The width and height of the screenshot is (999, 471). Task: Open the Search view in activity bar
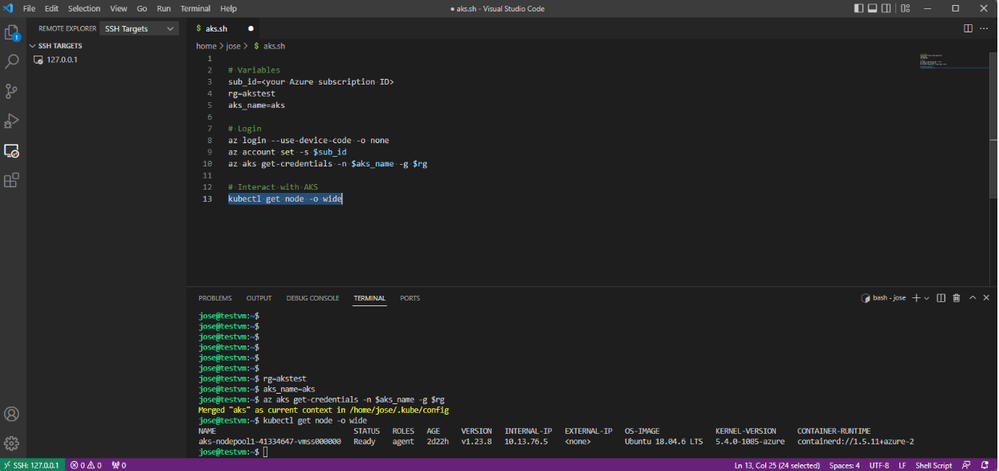(x=11, y=62)
